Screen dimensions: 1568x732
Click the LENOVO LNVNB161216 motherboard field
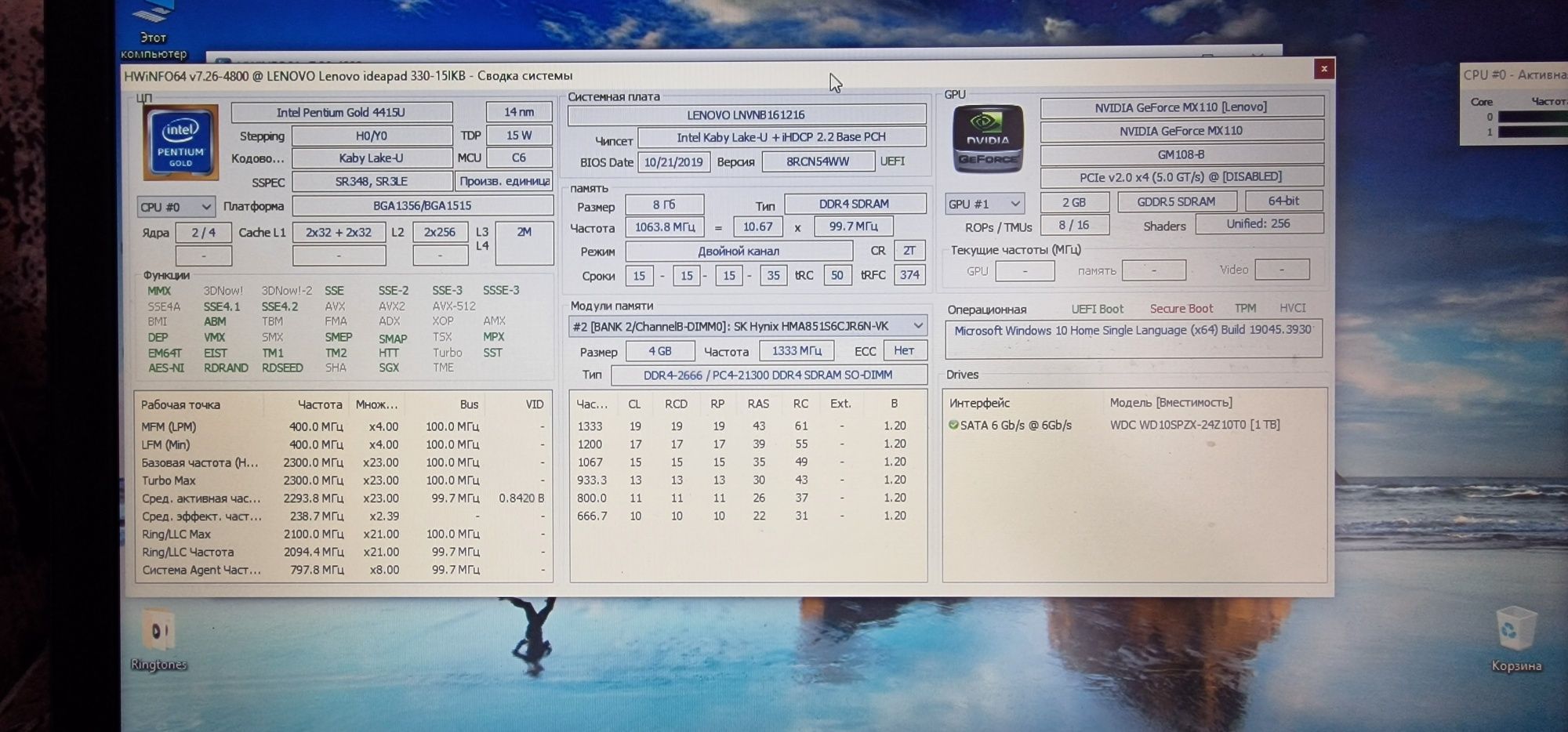click(x=746, y=115)
